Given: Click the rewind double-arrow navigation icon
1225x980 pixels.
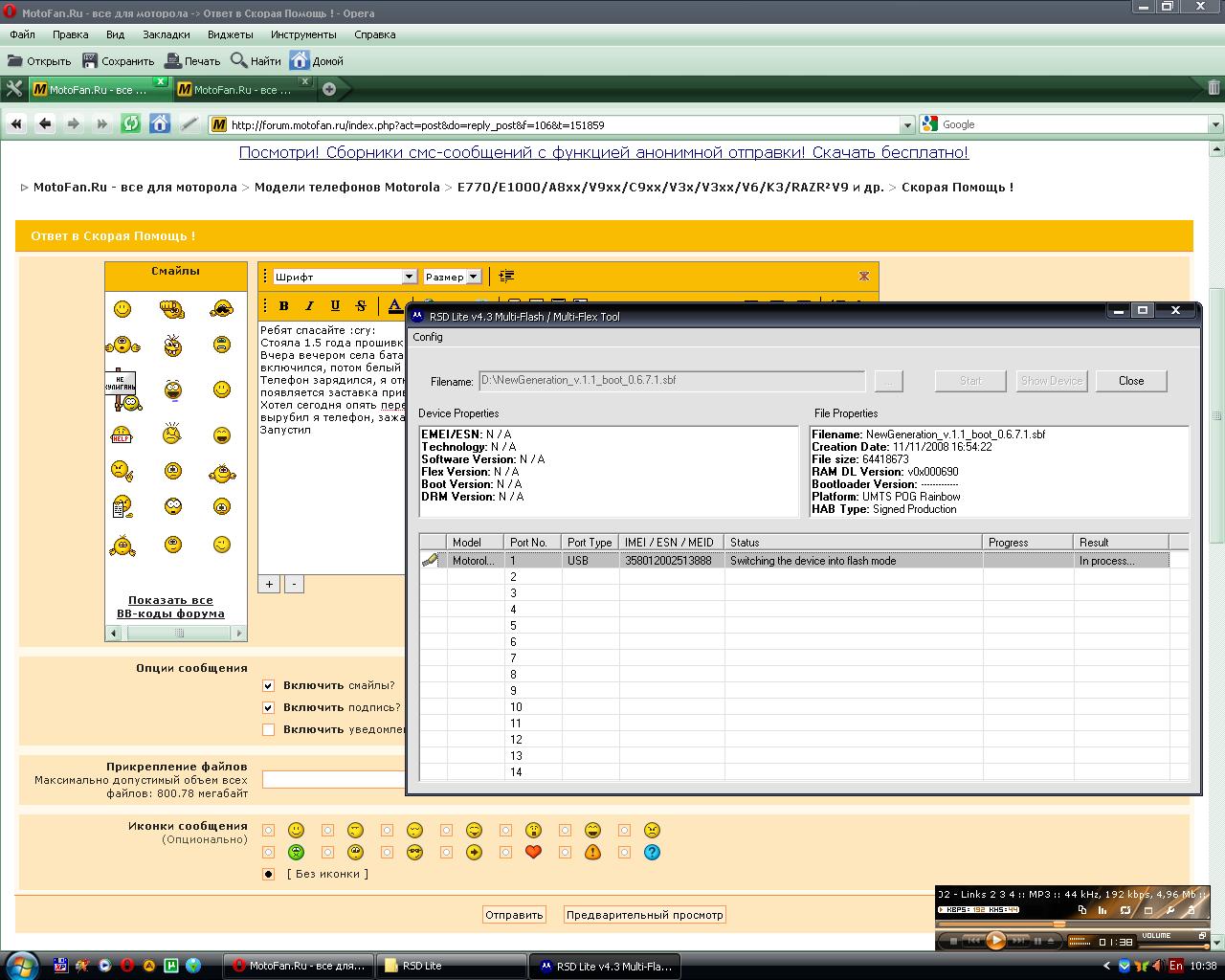Looking at the screenshot, I should 16,124.
